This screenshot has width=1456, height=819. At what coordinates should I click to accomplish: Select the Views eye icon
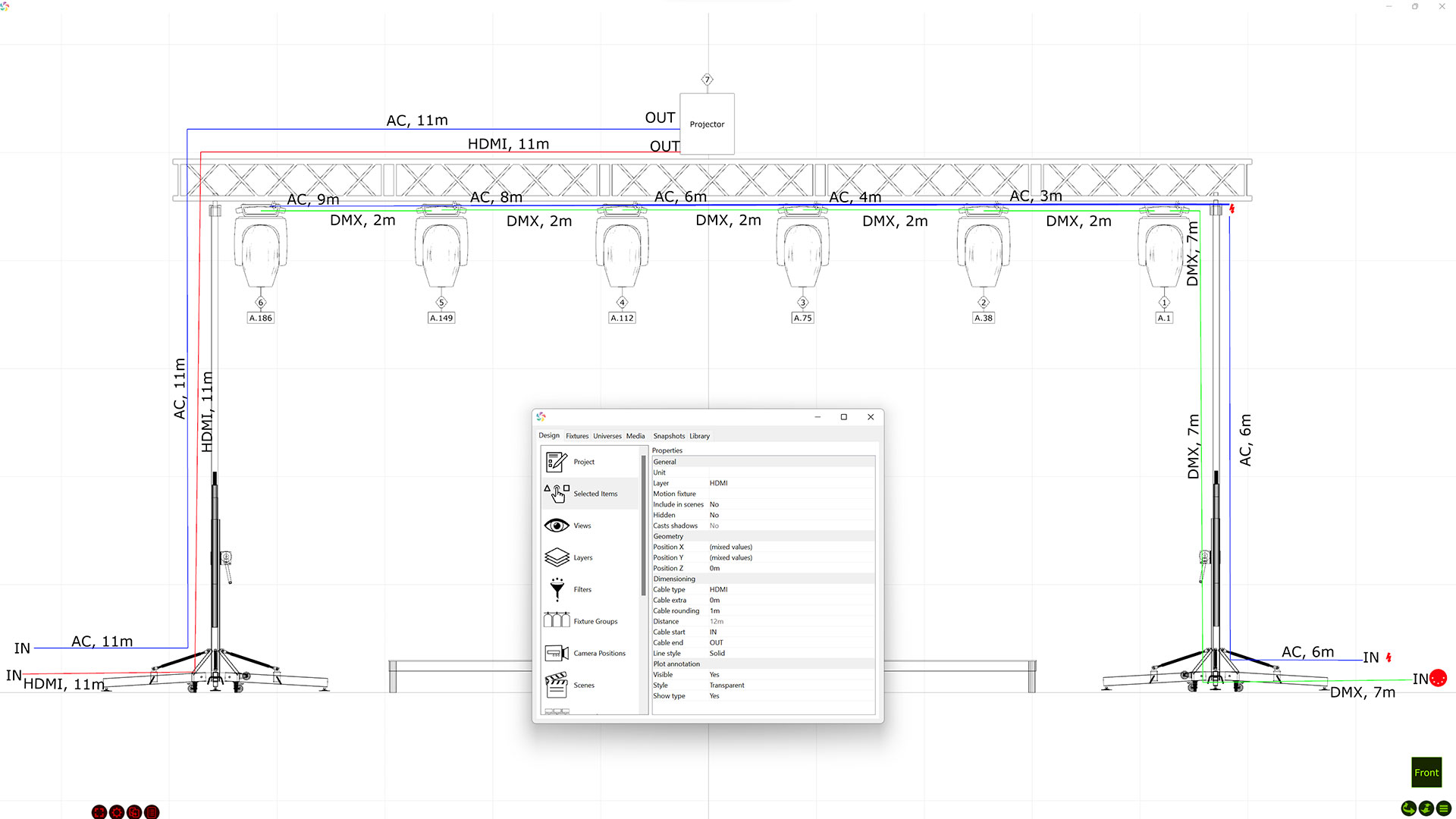(x=557, y=526)
